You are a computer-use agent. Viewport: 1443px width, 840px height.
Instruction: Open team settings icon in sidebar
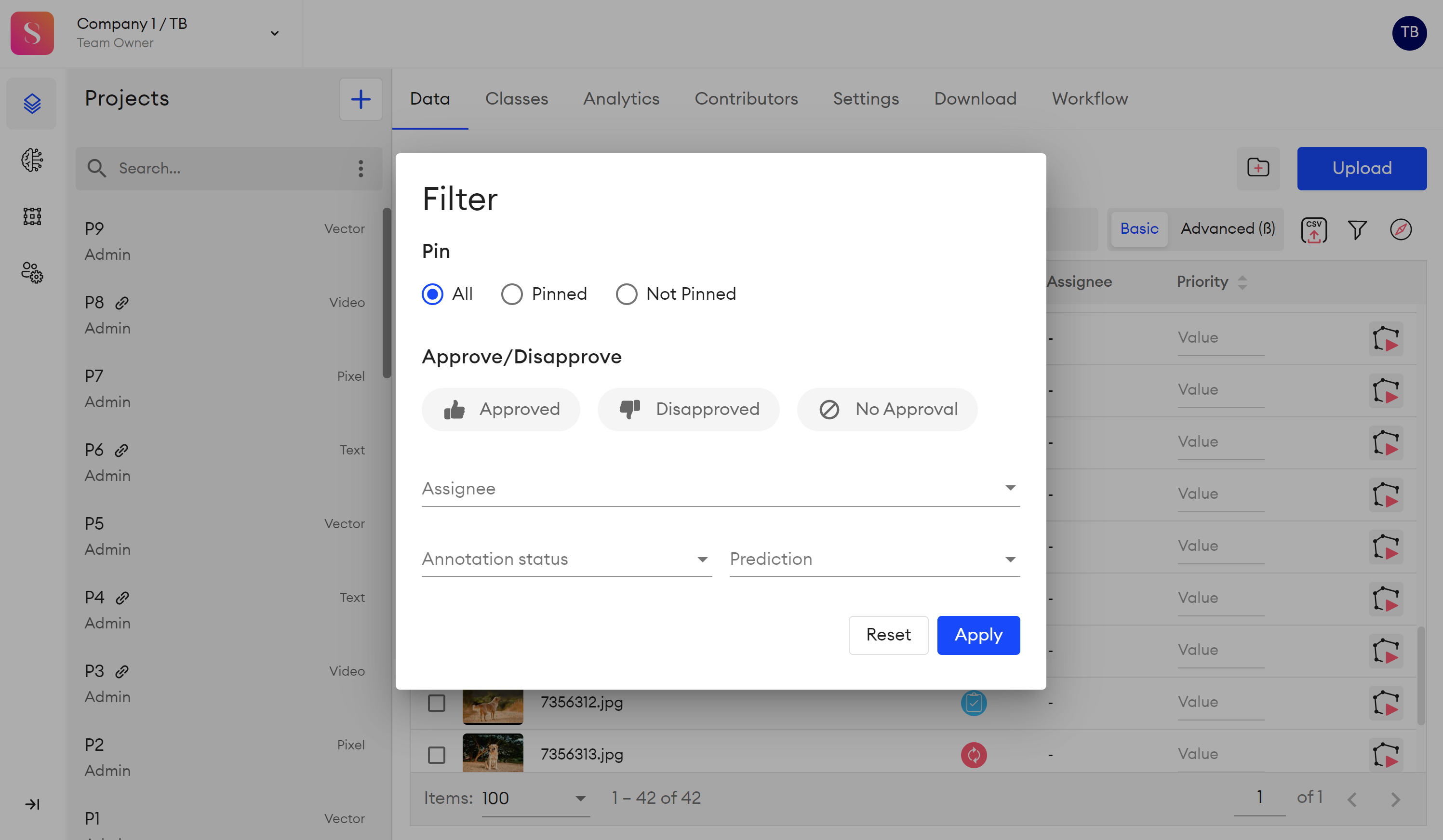pos(32,273)
